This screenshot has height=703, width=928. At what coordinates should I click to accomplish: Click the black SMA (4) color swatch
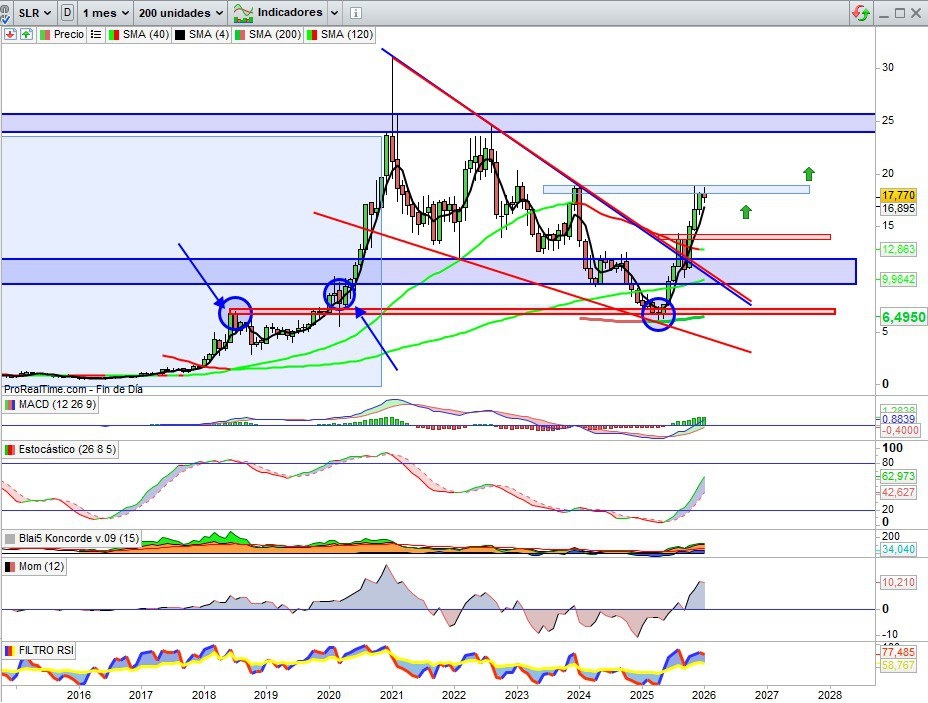(180, 34)
